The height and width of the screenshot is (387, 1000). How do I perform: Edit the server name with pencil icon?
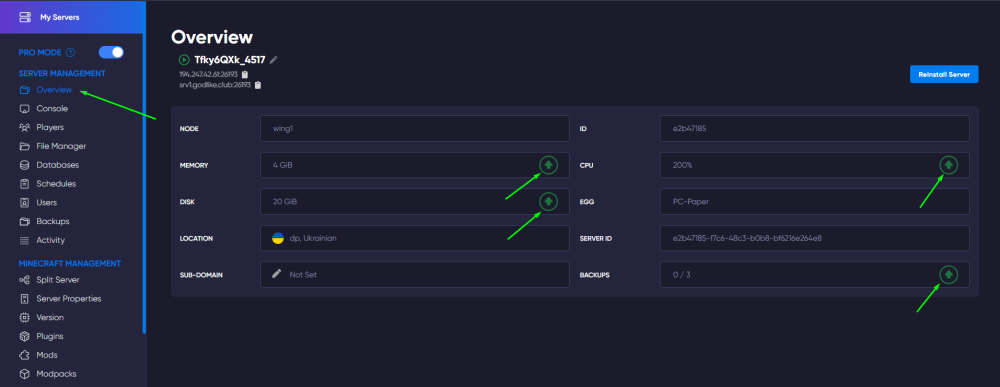[274, 59]
